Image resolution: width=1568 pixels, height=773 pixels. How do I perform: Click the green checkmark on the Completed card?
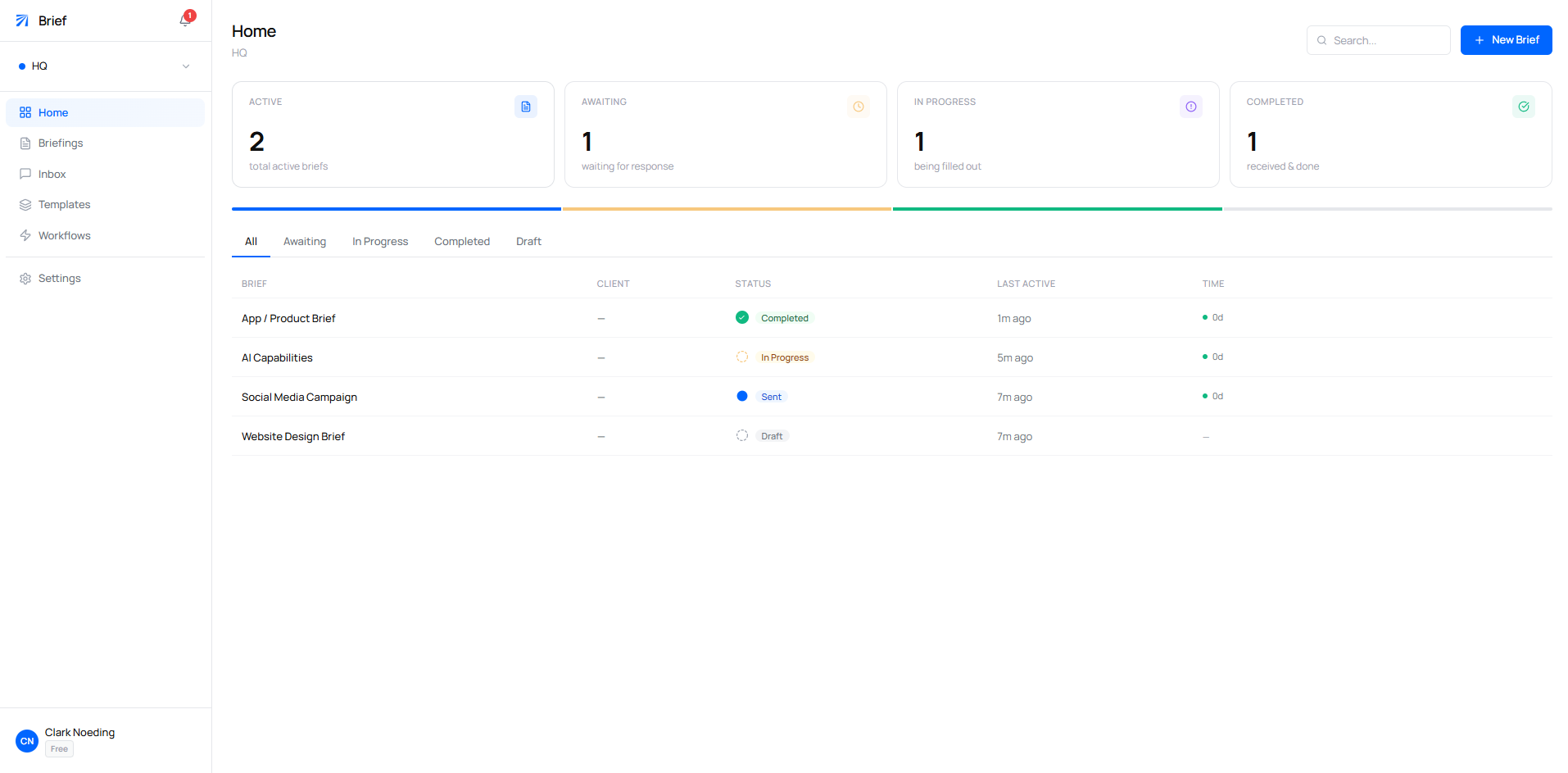(x=1523, y=106)
